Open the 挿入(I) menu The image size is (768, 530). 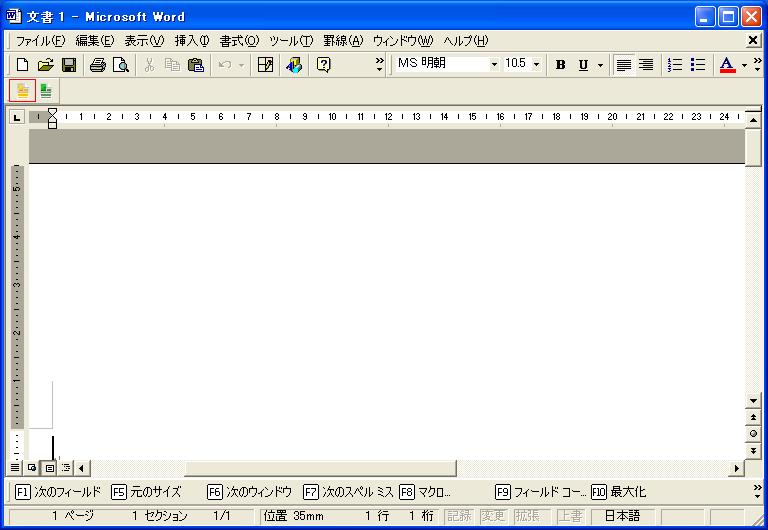[192, 41]
